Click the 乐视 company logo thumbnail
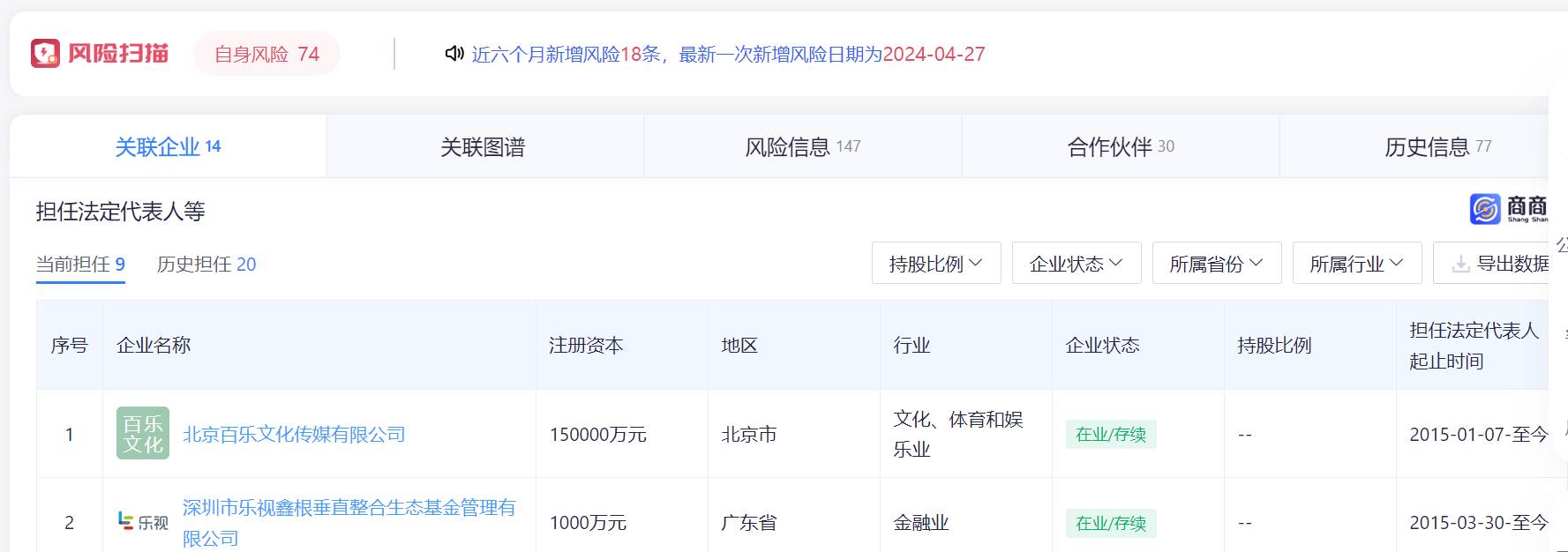This screenshot has height=552, width=1568. [143, 522]
